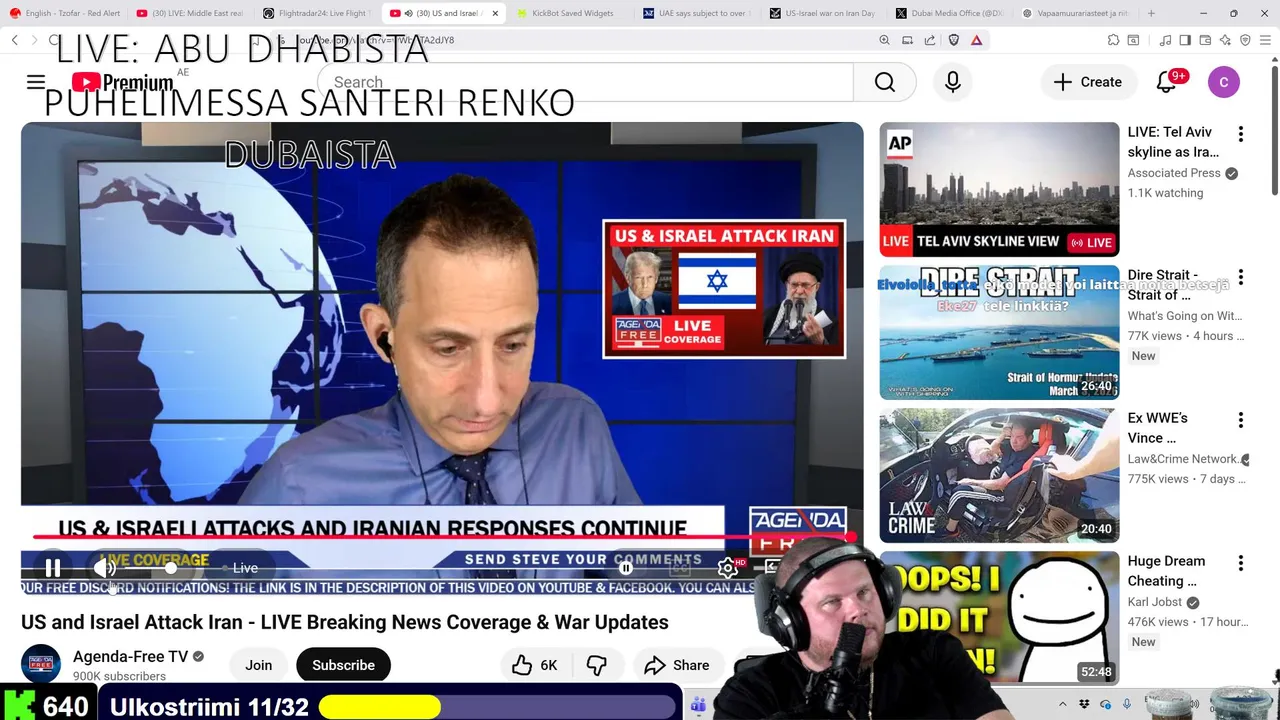Open Dire Strait video thumbnail
Image resolution: width=1280 pixels, height=720 pixels.
999,332
